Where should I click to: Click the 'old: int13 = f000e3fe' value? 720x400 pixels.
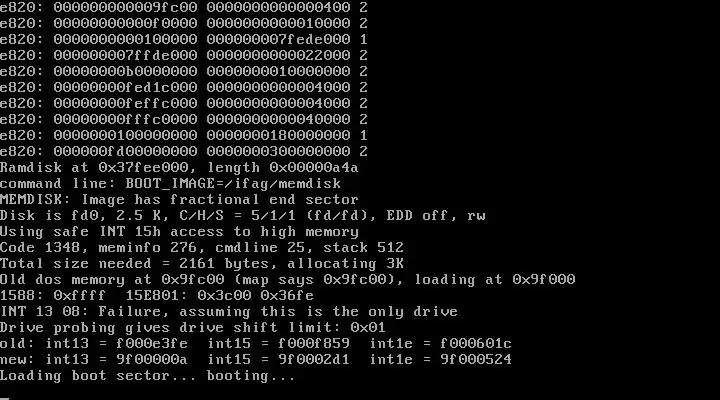[94, 344]
